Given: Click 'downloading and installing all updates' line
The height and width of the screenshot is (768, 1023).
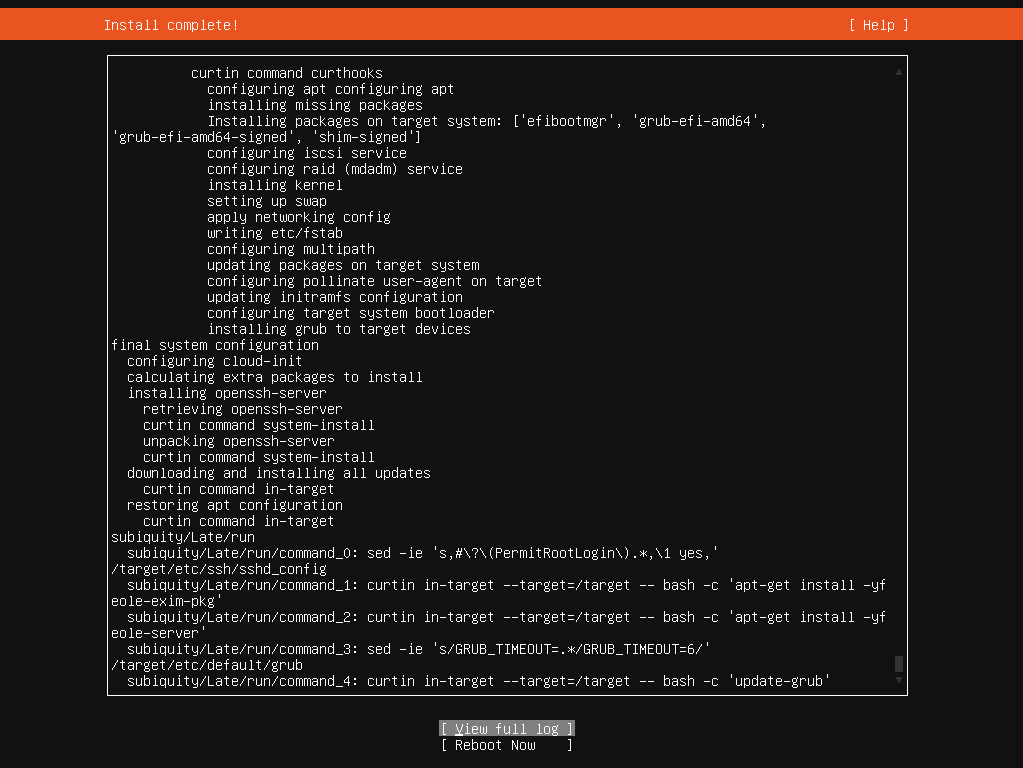Looking at the screenshot, I should click(x=279, y=472).
